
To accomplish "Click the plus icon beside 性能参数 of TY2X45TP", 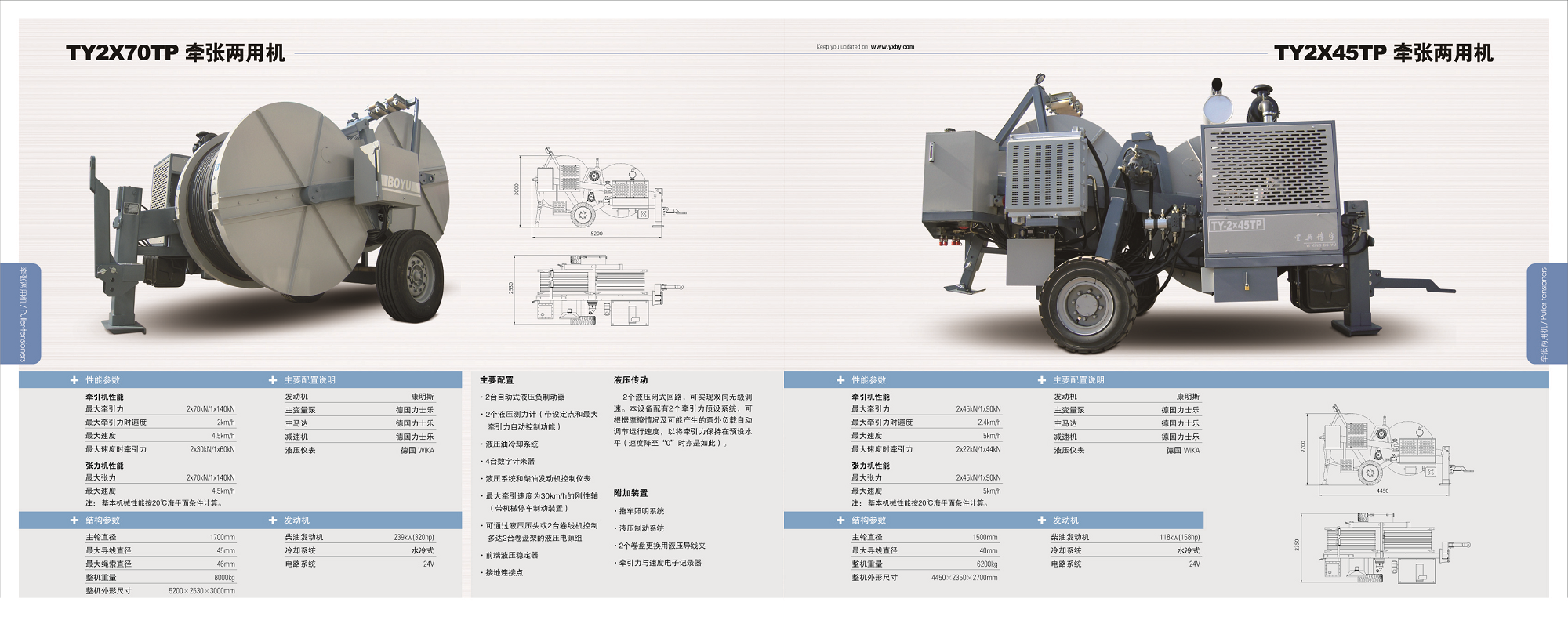I will 840,380.
